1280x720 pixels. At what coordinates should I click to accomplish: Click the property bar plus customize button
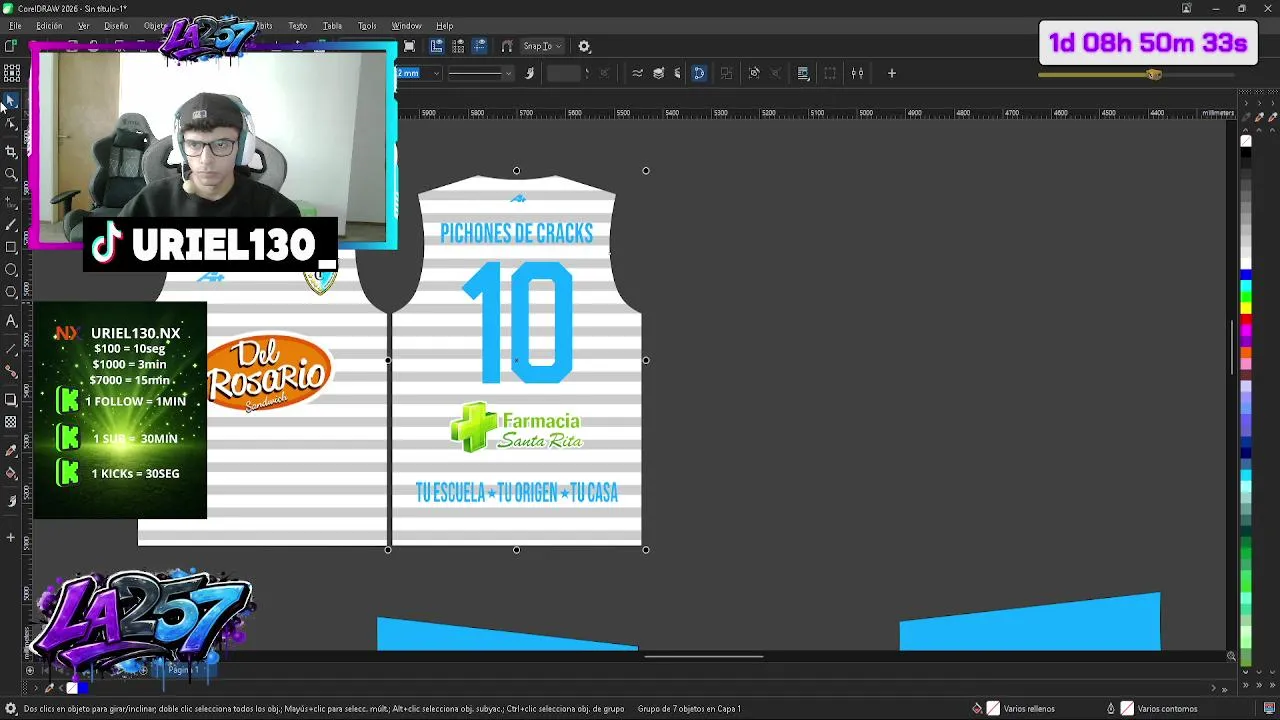[891, 73]
